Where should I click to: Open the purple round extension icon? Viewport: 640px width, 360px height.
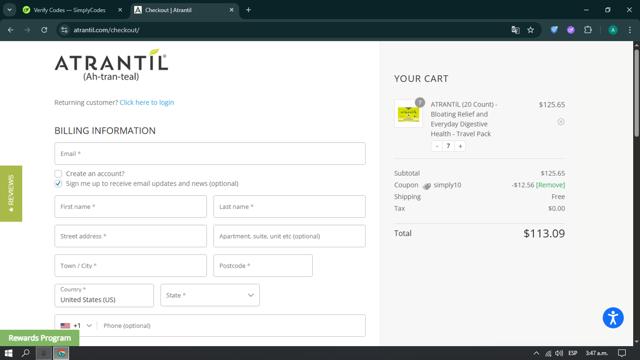tap(571, 30)
